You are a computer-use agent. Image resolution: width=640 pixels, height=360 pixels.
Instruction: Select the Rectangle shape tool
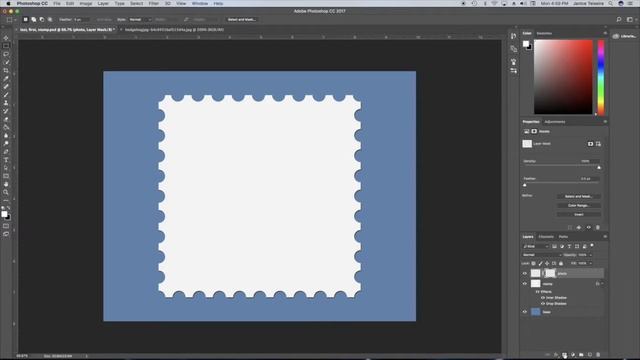coord(6,176)
